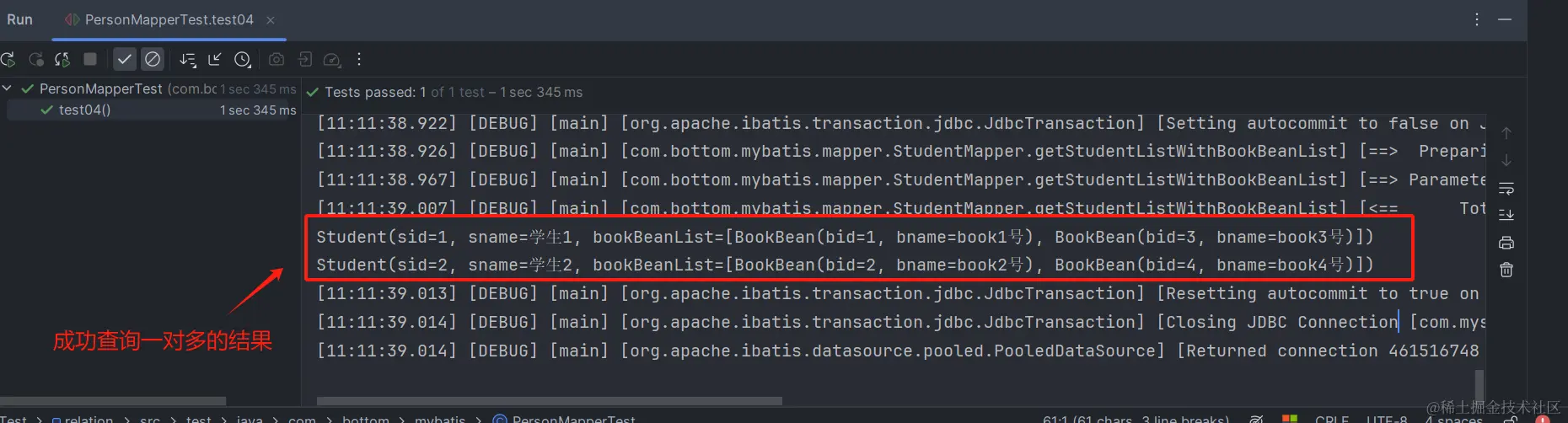Open the toolbar more actions menu
This screenshot has width=1568, height=423.
point(359,59)
